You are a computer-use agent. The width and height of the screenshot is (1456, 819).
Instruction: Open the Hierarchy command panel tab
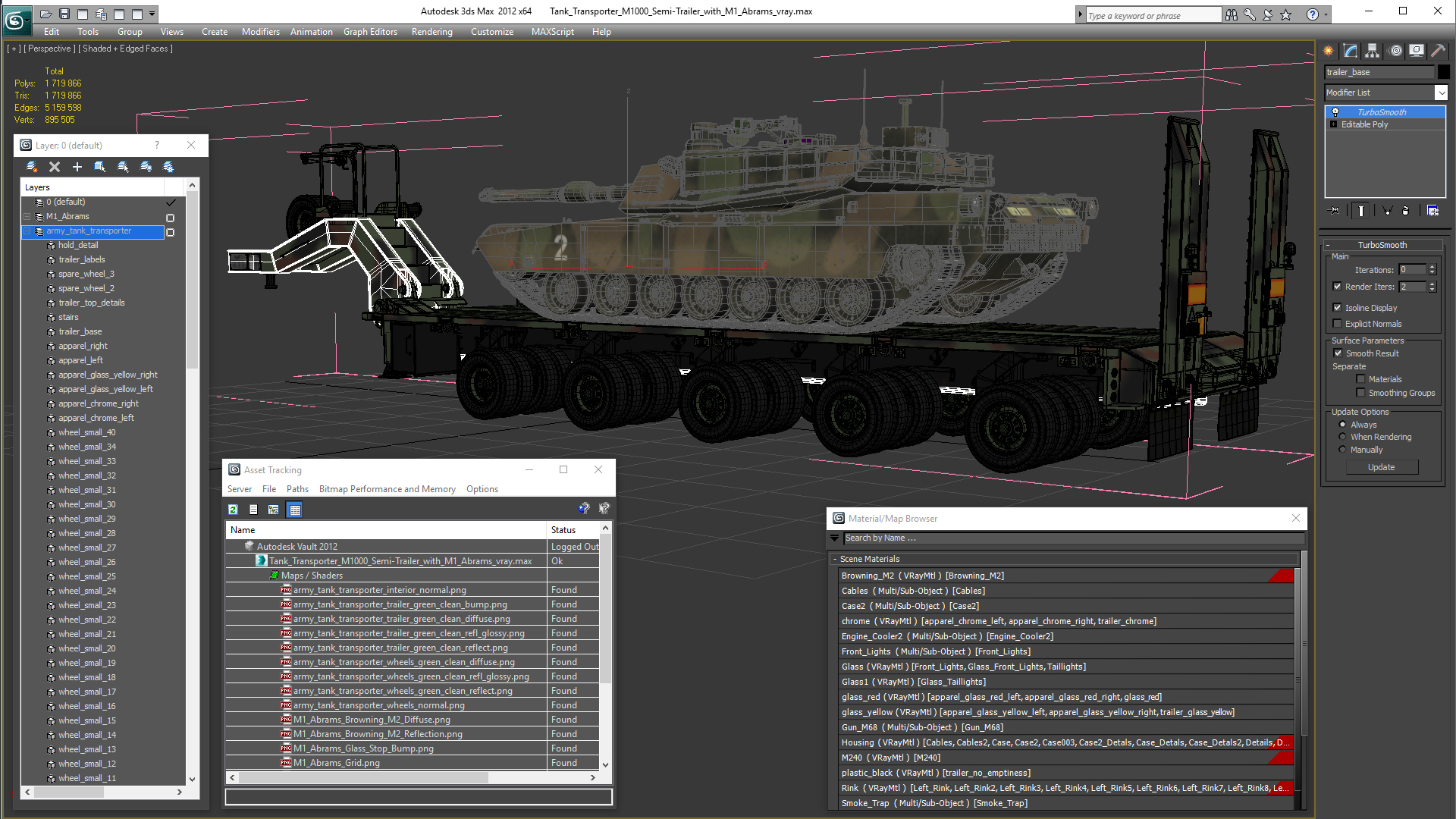point(1373,51)
